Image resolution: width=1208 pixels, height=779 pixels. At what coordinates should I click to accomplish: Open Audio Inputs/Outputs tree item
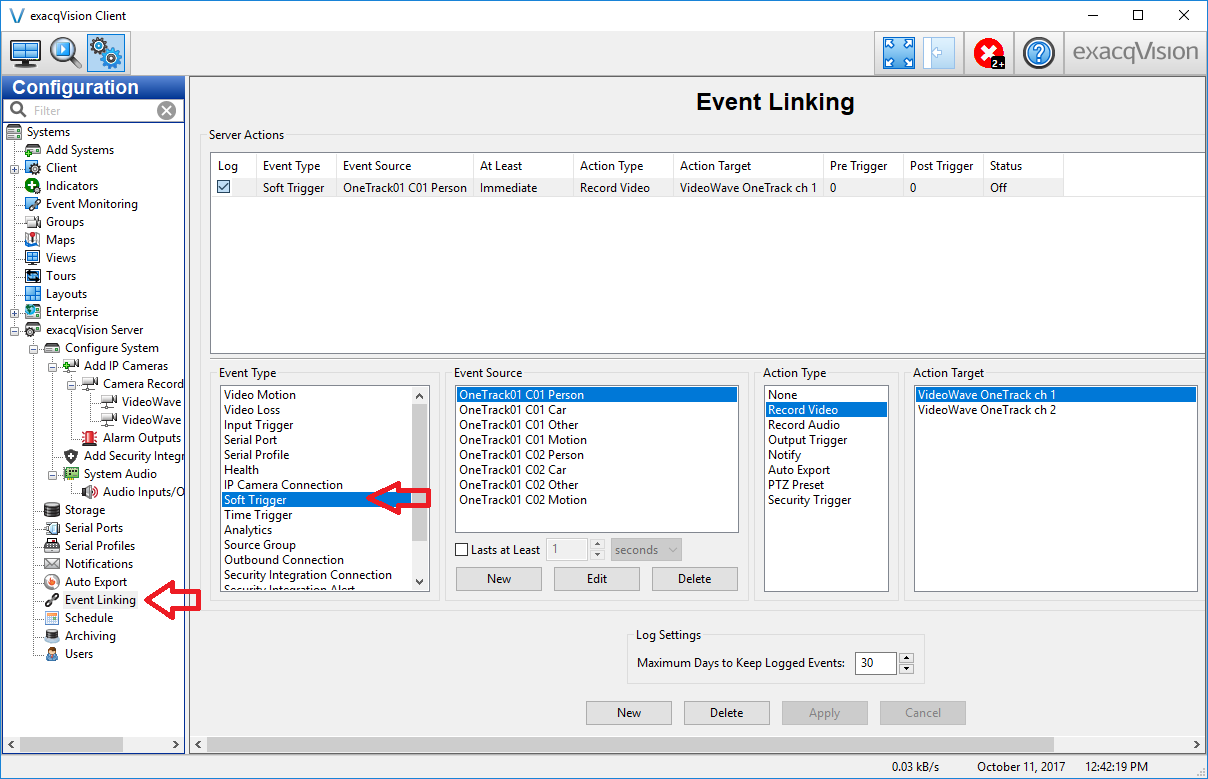[x=143, y=492]
